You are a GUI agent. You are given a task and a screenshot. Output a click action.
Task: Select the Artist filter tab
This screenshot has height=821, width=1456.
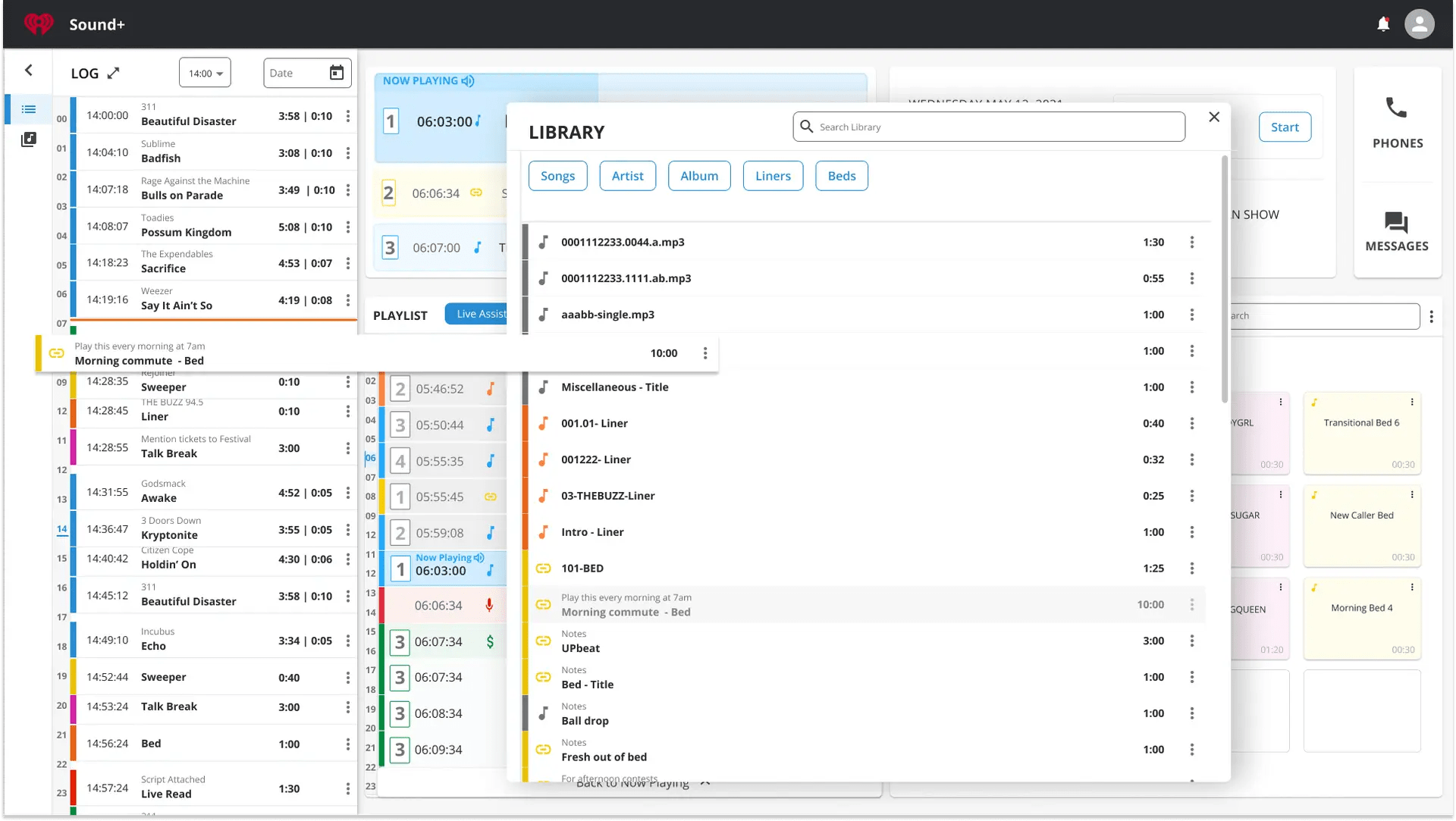pos(627,176)
